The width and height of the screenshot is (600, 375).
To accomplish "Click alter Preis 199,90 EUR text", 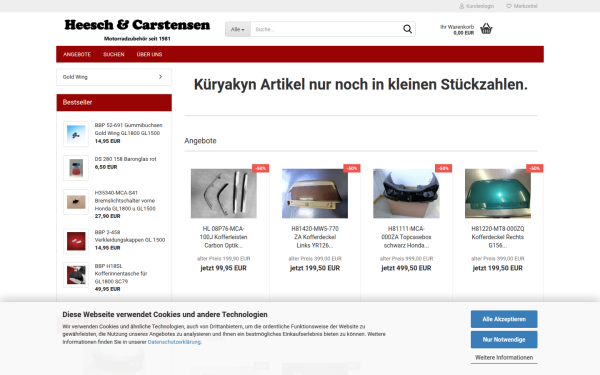I will [x=223, y=259].
